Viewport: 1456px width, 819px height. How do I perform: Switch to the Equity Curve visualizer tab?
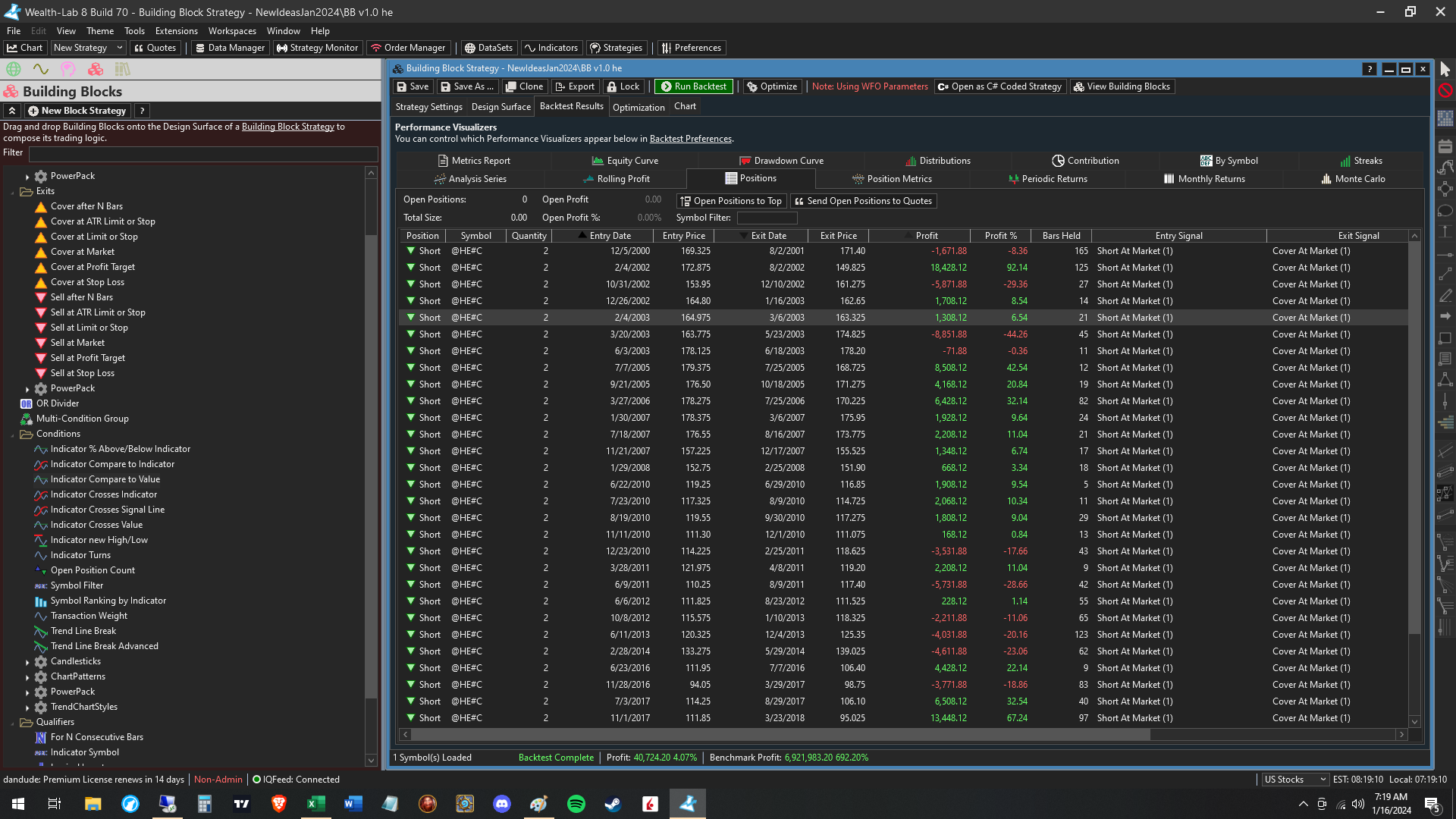click(625, 161)
